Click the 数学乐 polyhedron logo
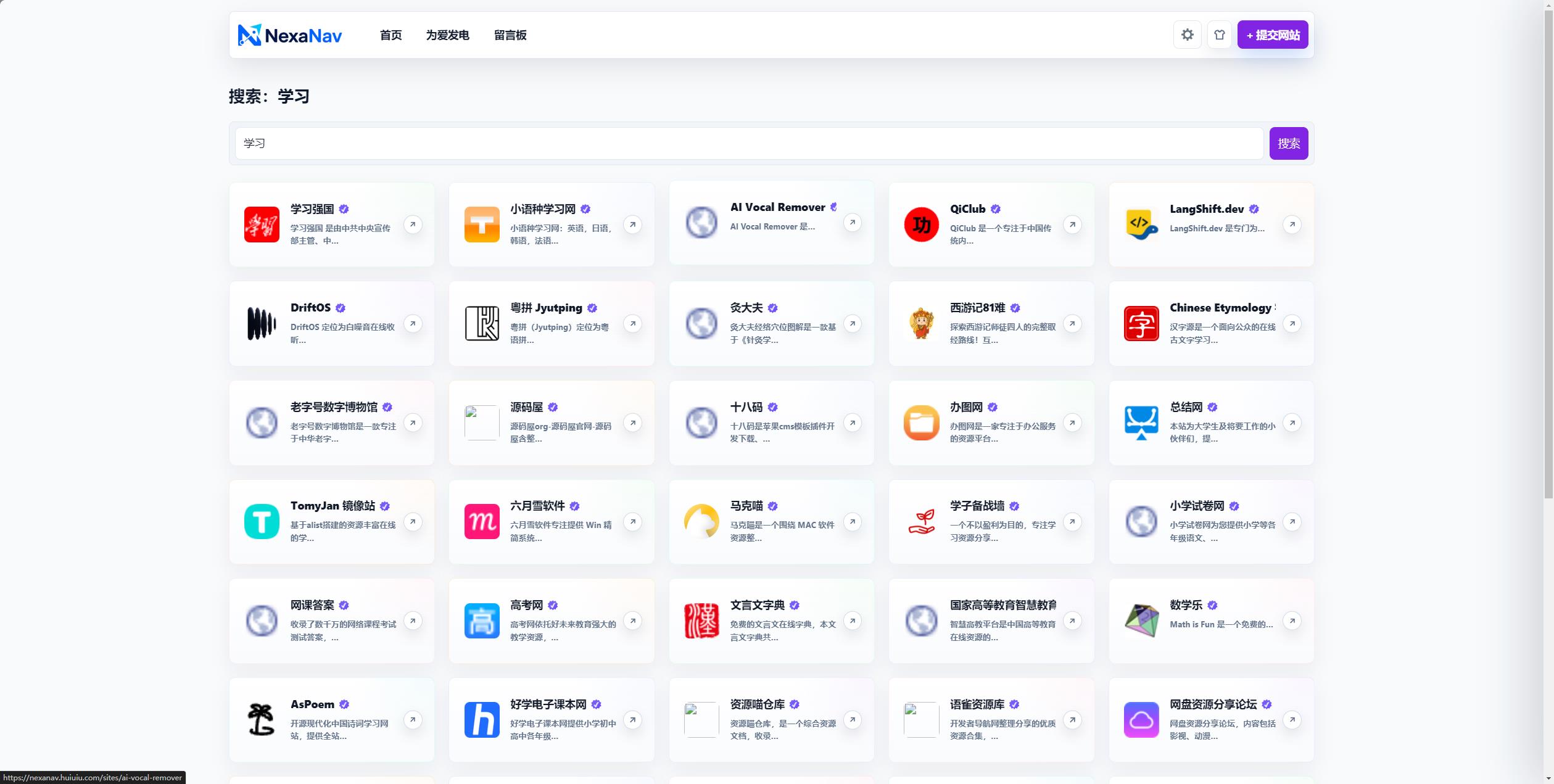1554x784 pixels. pyautogui.click(x=1141, y=621)
